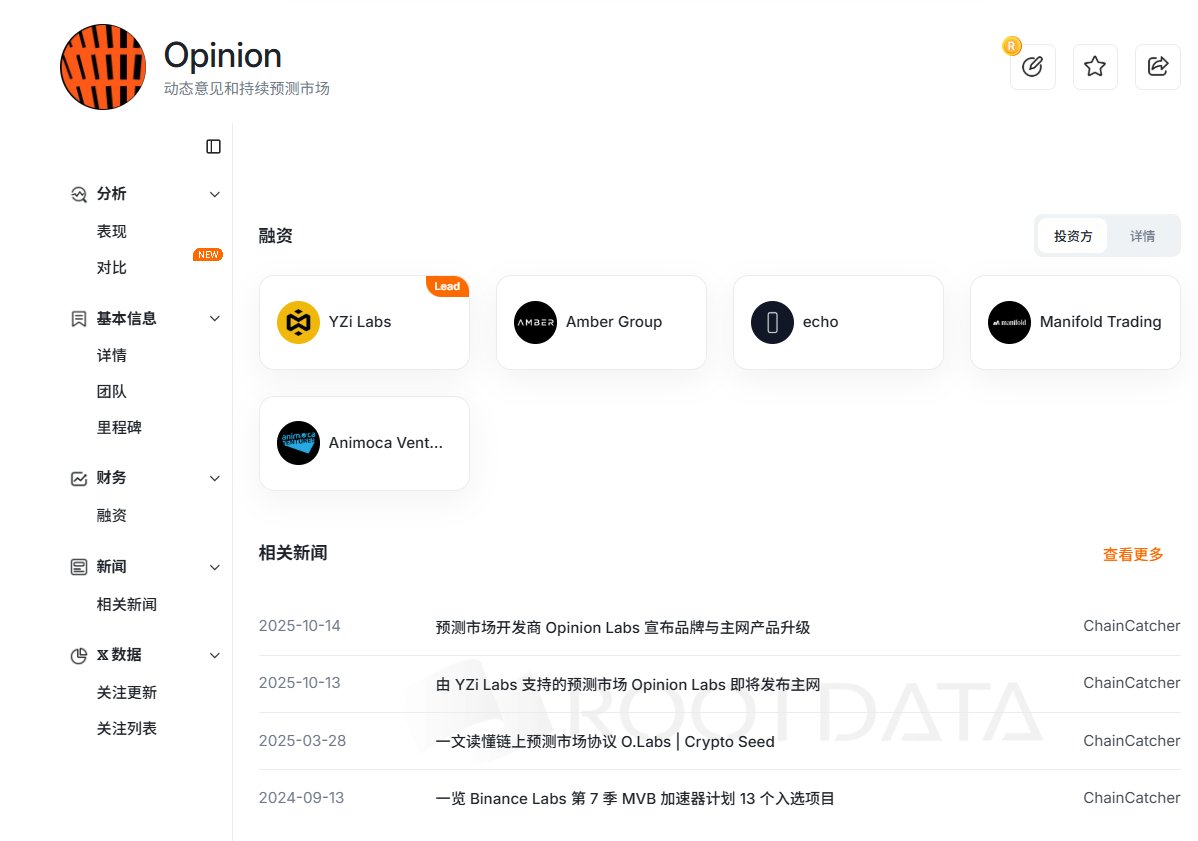
Task: Collapse the 分析 section chevron
Action: [215, 194]
